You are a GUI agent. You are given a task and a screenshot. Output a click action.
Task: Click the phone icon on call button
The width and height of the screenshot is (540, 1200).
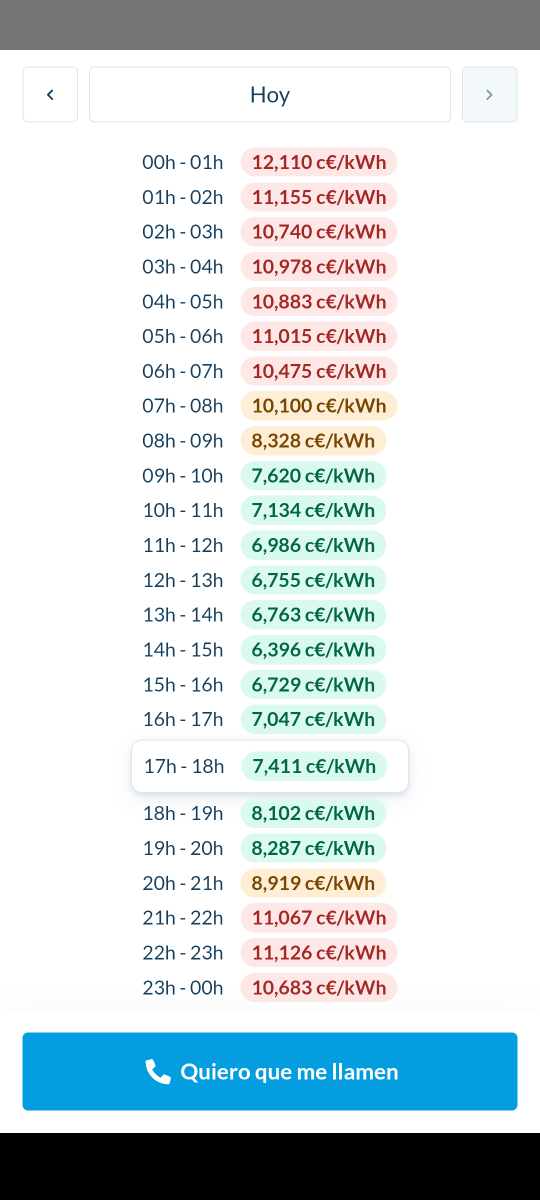pos(157,1072)
